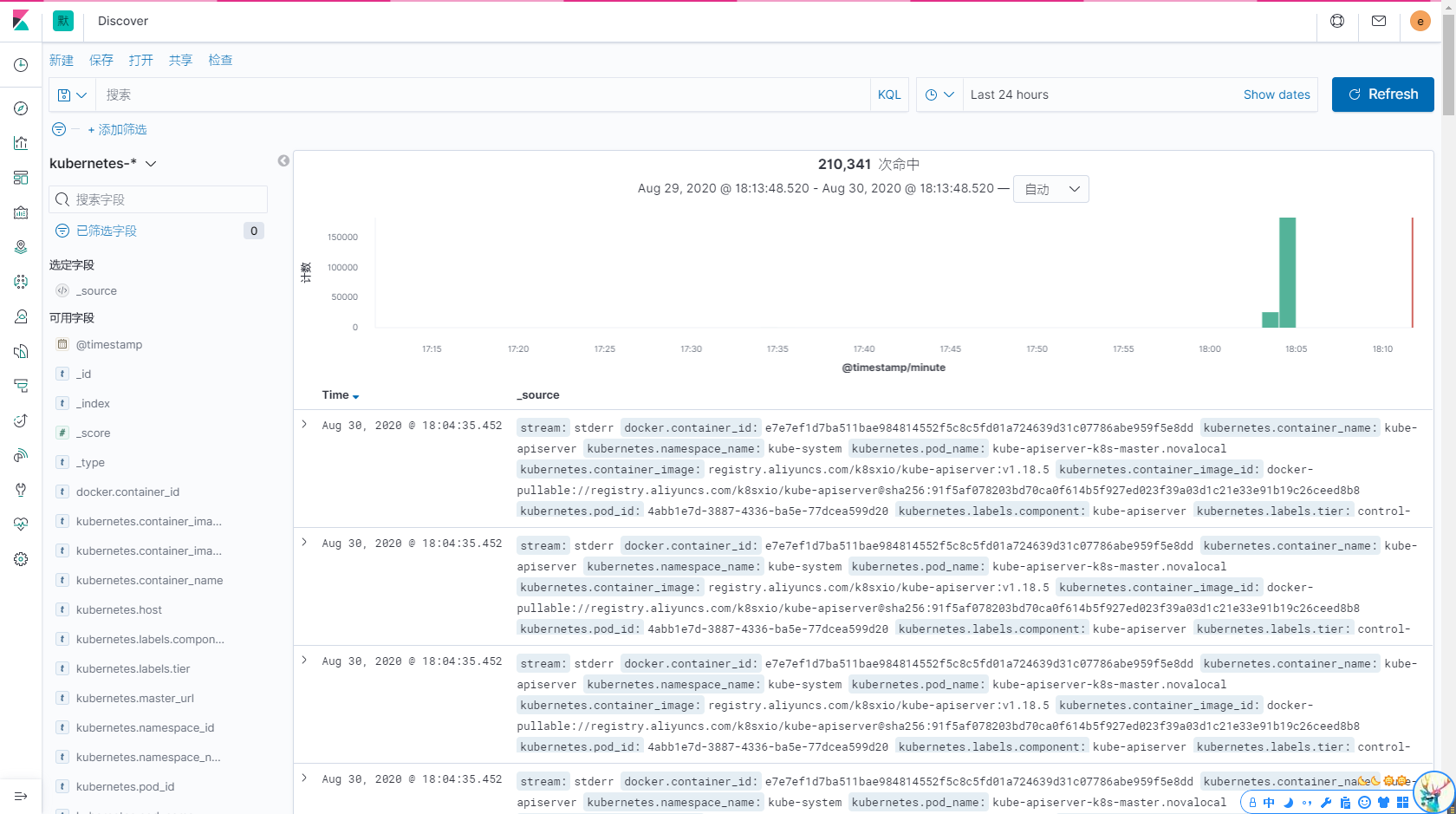This screenshot has height=814, width=1456.
Task: Open the newsfeed mail icon in header
Action: coord(1379,21)
